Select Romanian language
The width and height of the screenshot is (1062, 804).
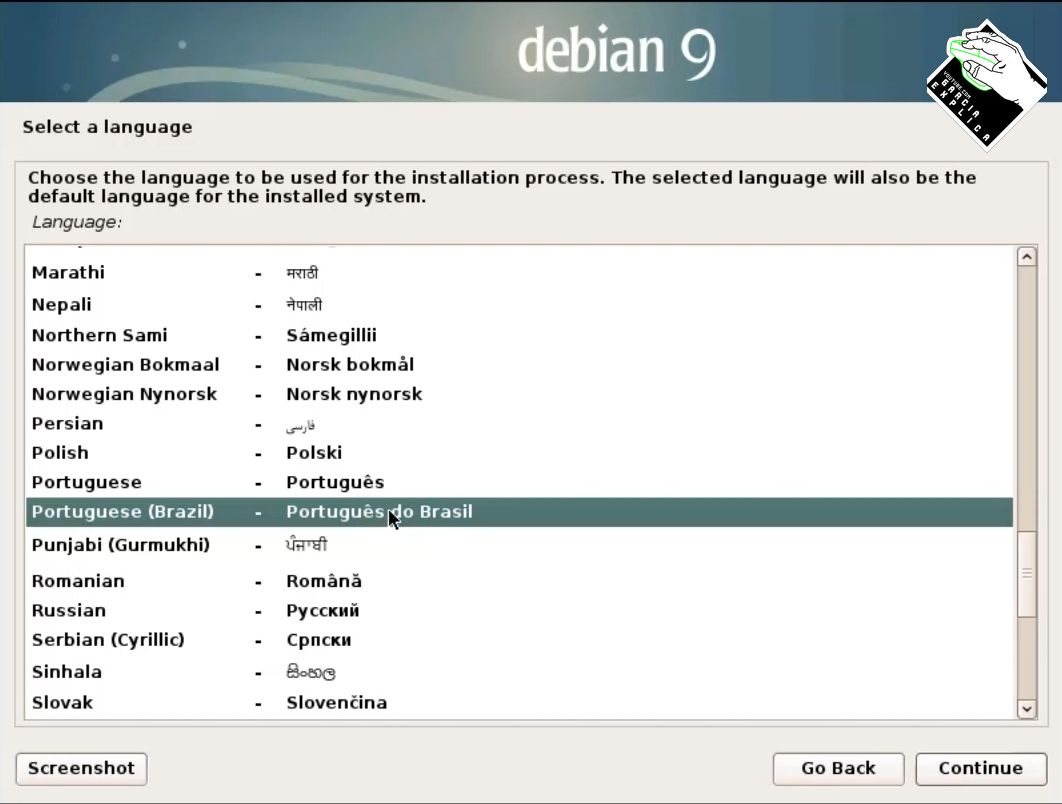pyautogui.click(x=519, y=581)
